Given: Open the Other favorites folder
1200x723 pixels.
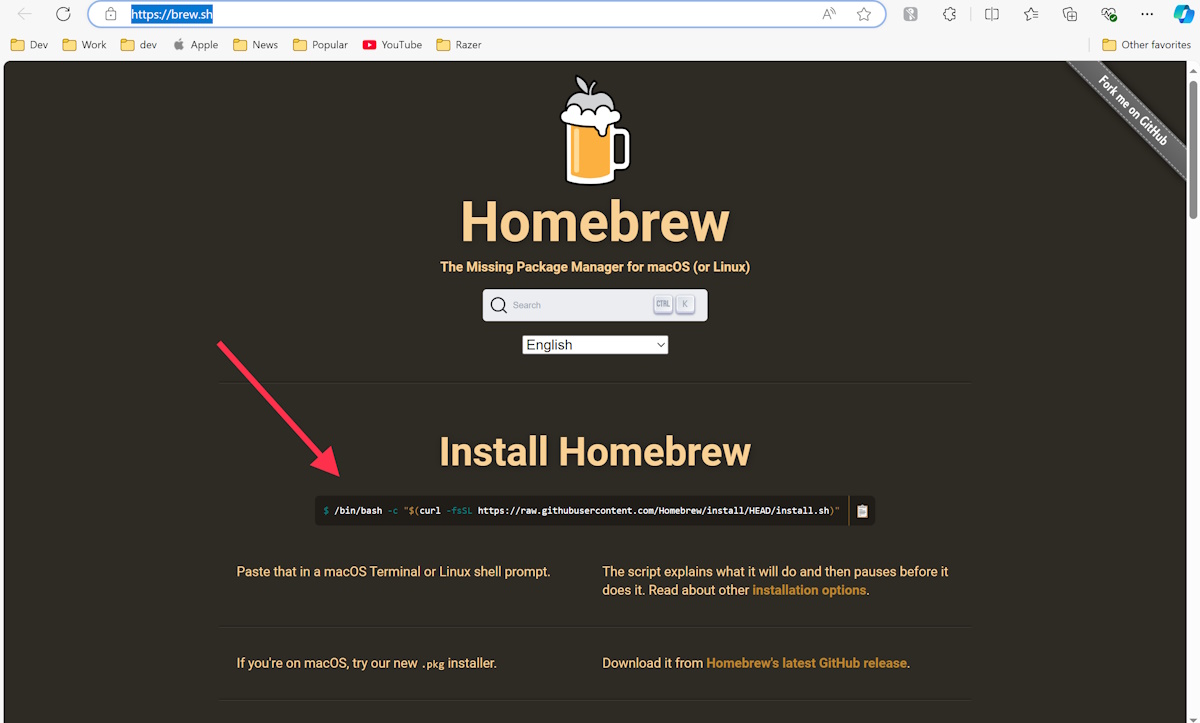Looking at the screenshot, I should point(1146,45).
